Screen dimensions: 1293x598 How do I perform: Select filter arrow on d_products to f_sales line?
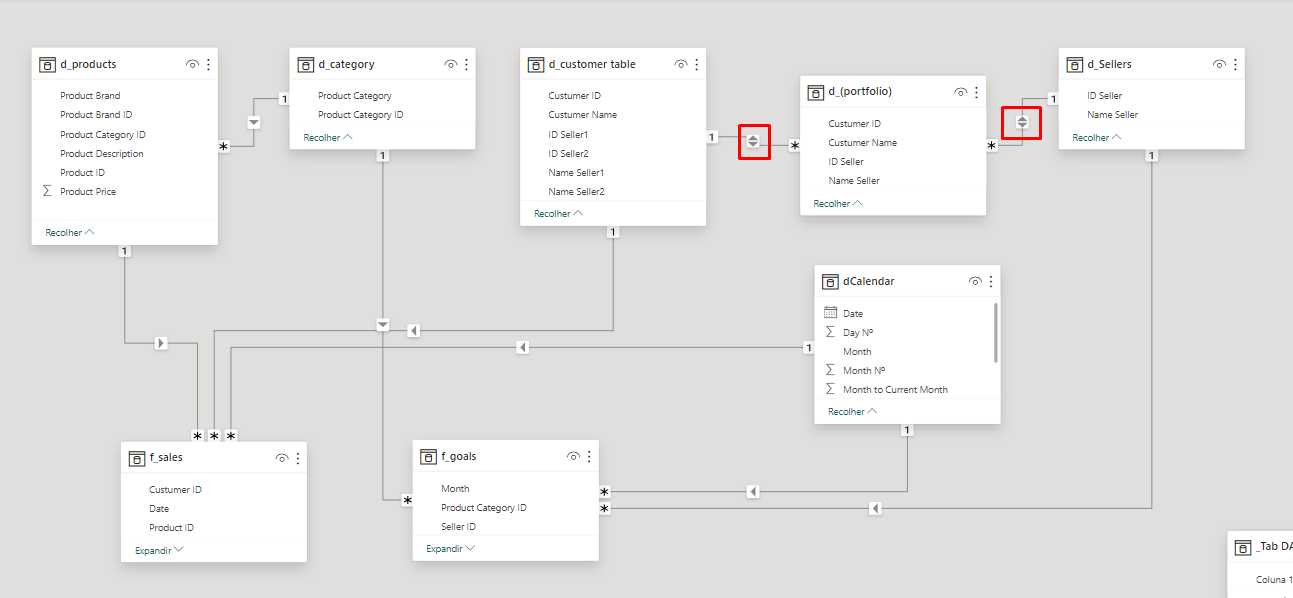[x=161, y=343]
